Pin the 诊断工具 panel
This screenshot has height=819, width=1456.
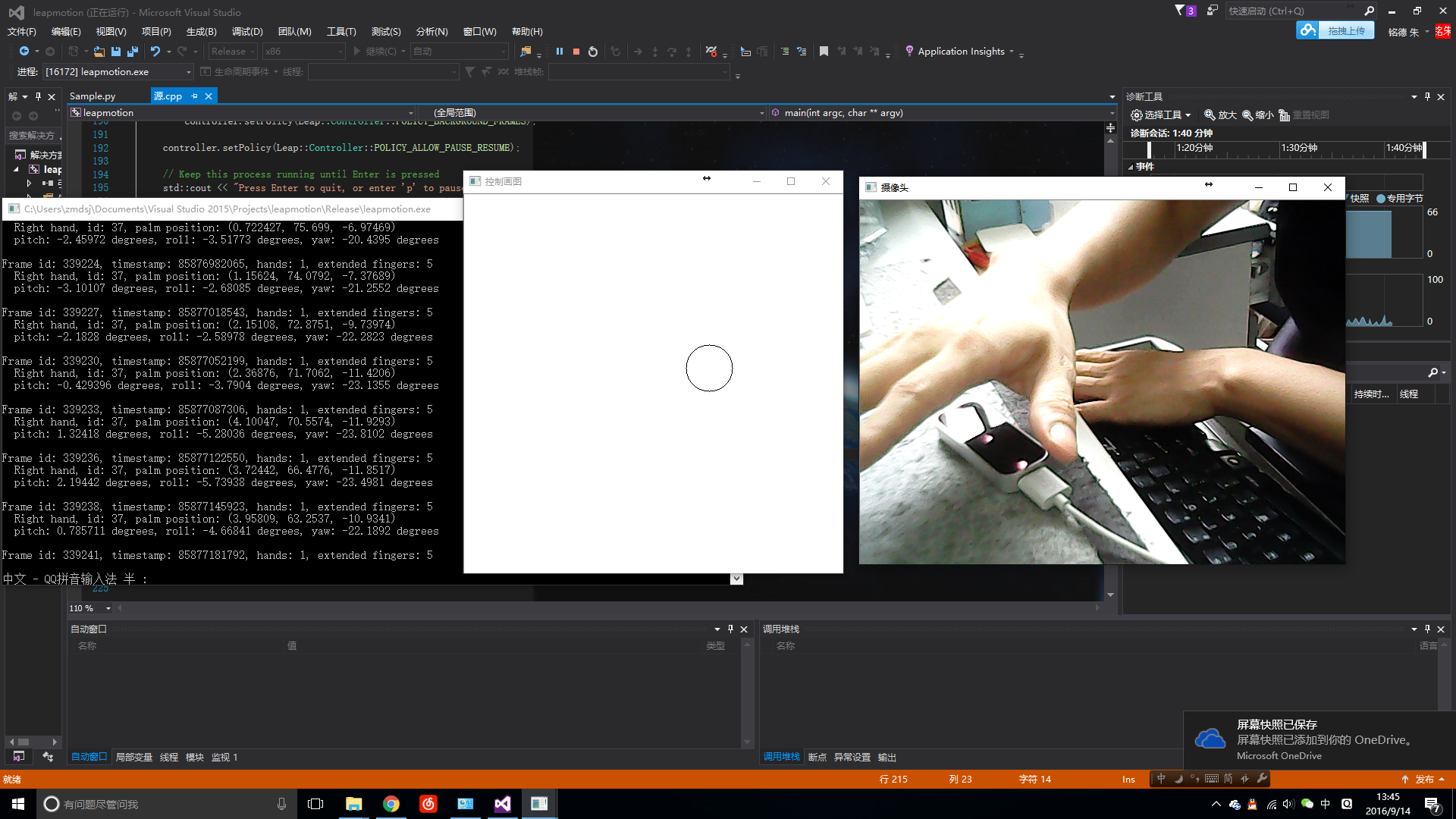pos(1427,97)
